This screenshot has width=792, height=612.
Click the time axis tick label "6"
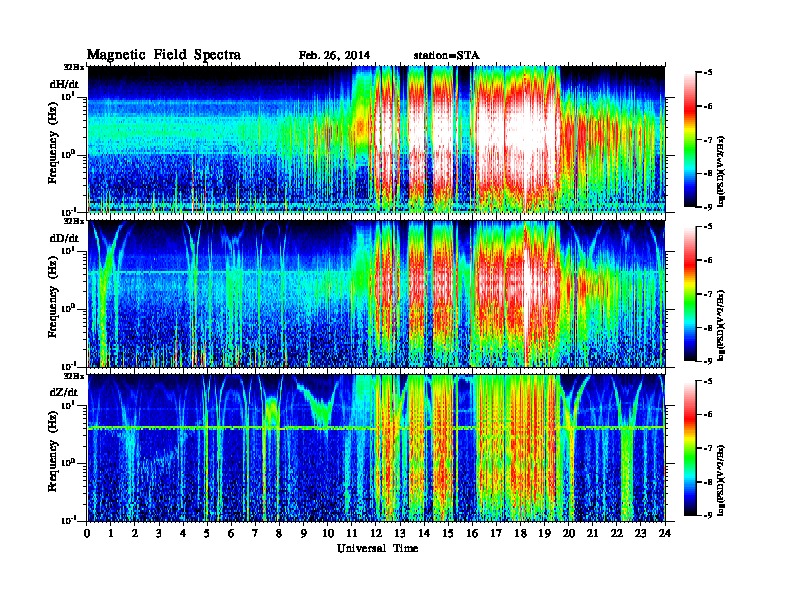coord(231,533)
